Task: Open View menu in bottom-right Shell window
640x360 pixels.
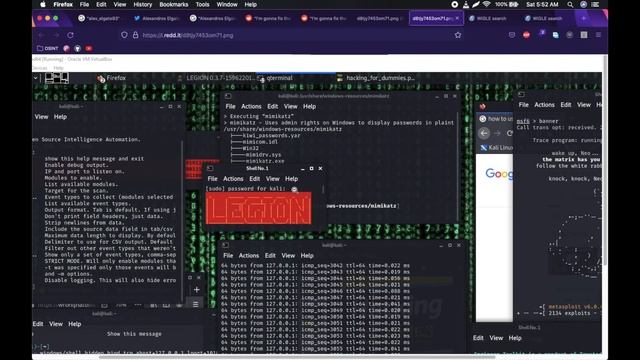Action: pyautogui.click(x=496, y=338)
